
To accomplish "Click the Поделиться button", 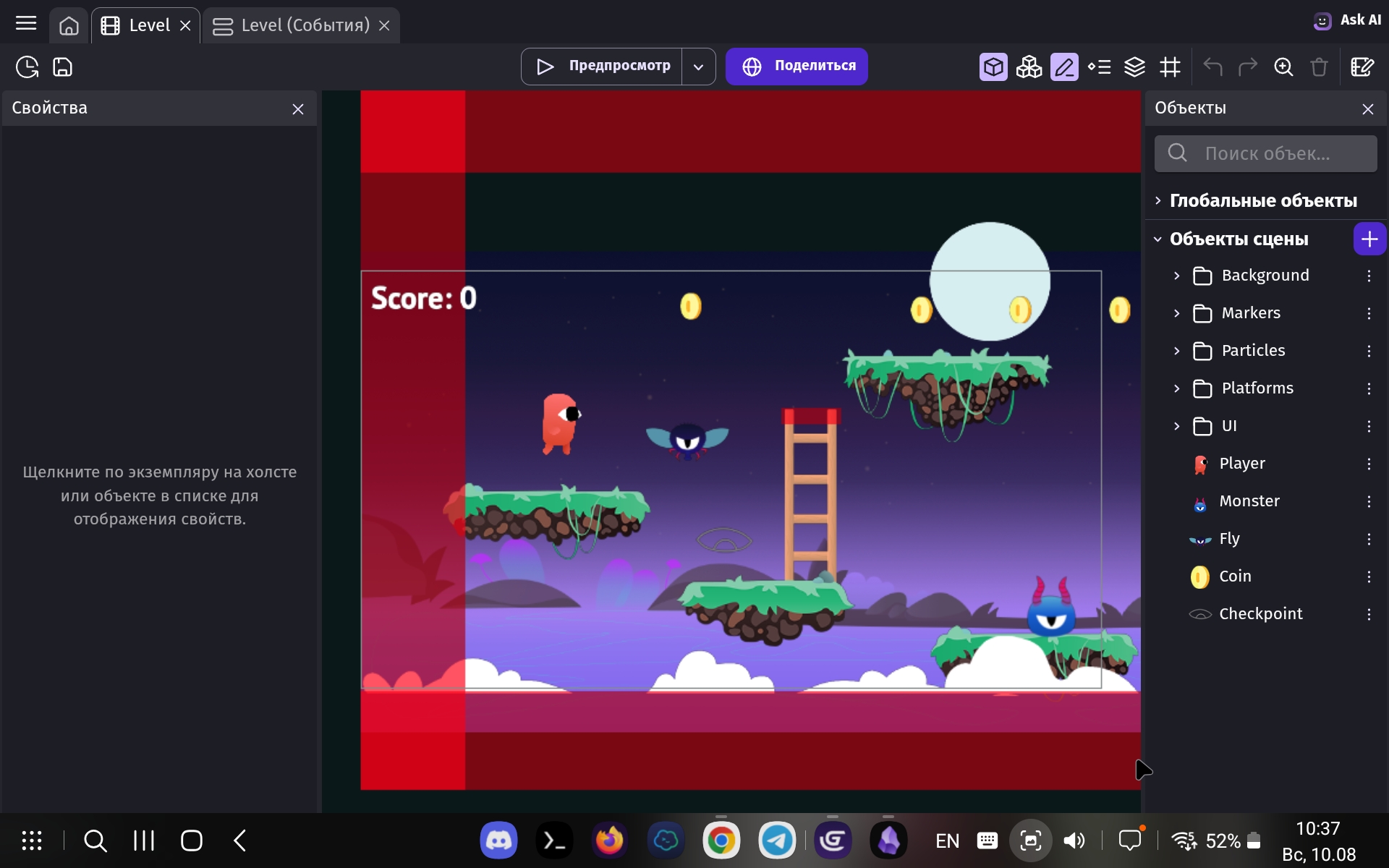I will pyautogui.click(x=796, y=66).
